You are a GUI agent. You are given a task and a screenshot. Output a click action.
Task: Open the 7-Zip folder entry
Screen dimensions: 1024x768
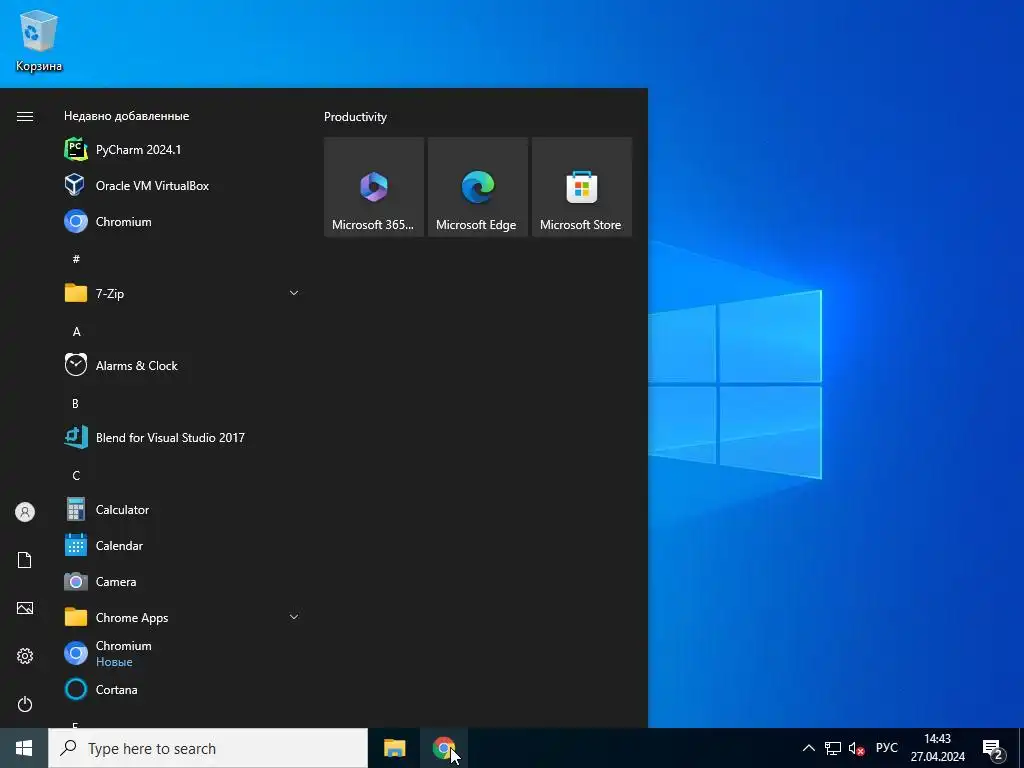(x=183, y=293)
